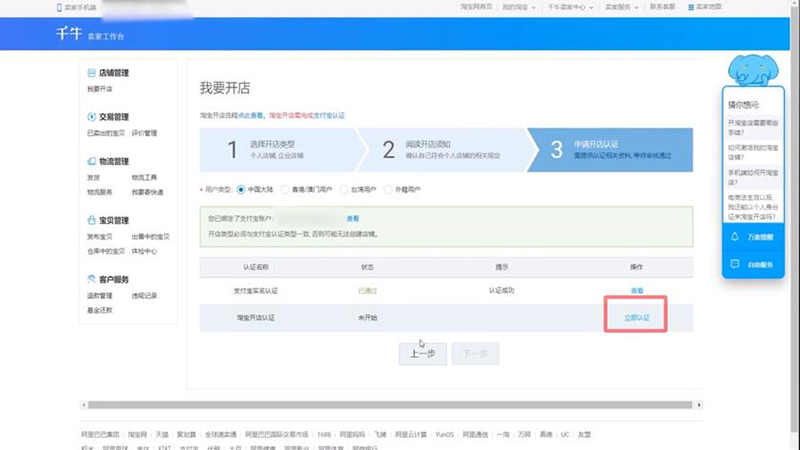800x450 pixels.
Task: Click step 2 阅读开店须知
Action: pyautogui.click(x=447, y=149)
